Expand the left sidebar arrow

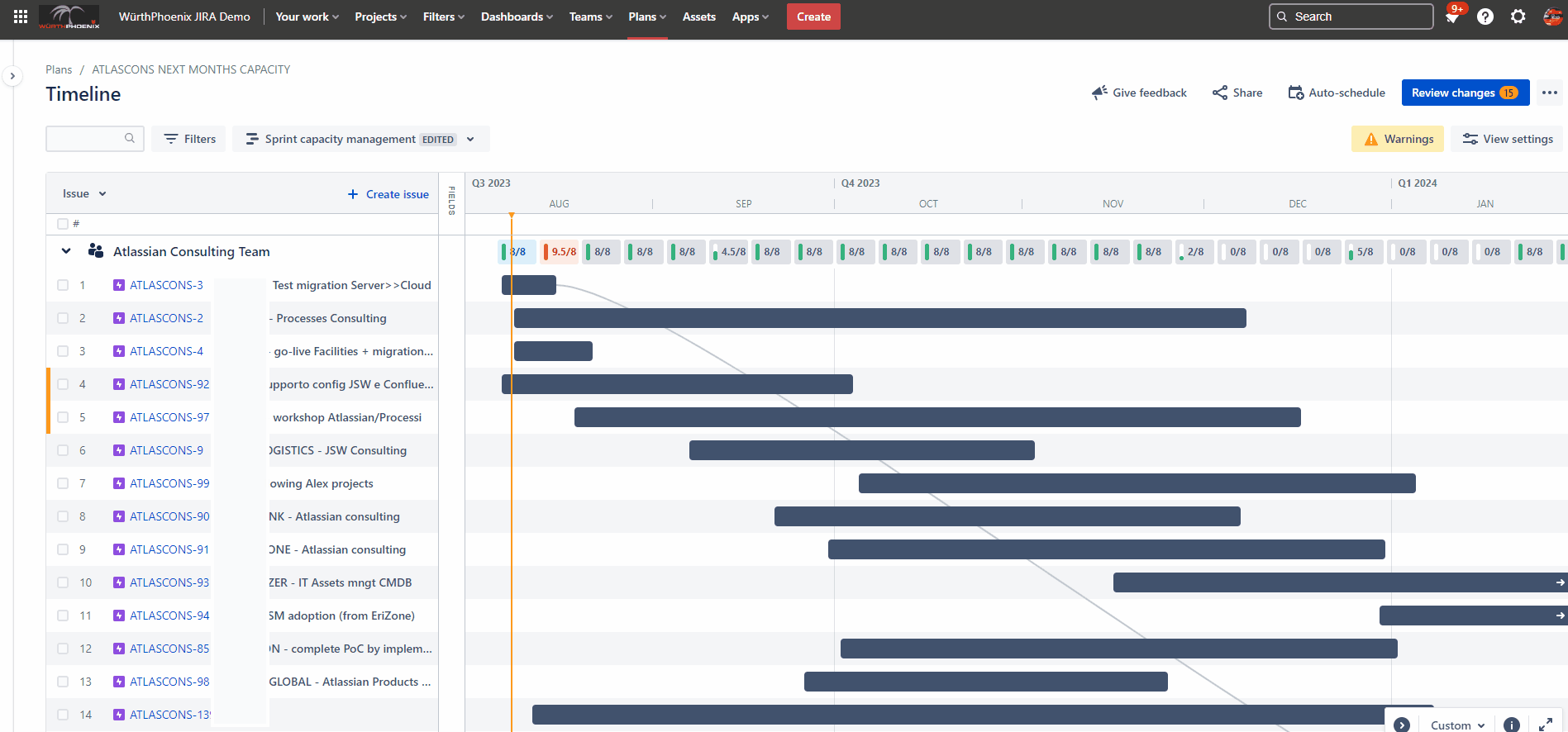12,76
